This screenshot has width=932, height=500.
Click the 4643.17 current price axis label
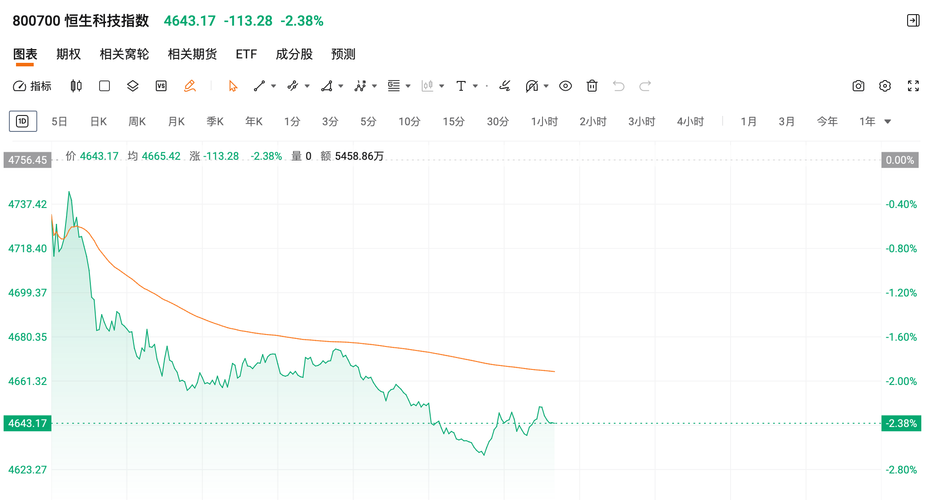tap(28, 423)
